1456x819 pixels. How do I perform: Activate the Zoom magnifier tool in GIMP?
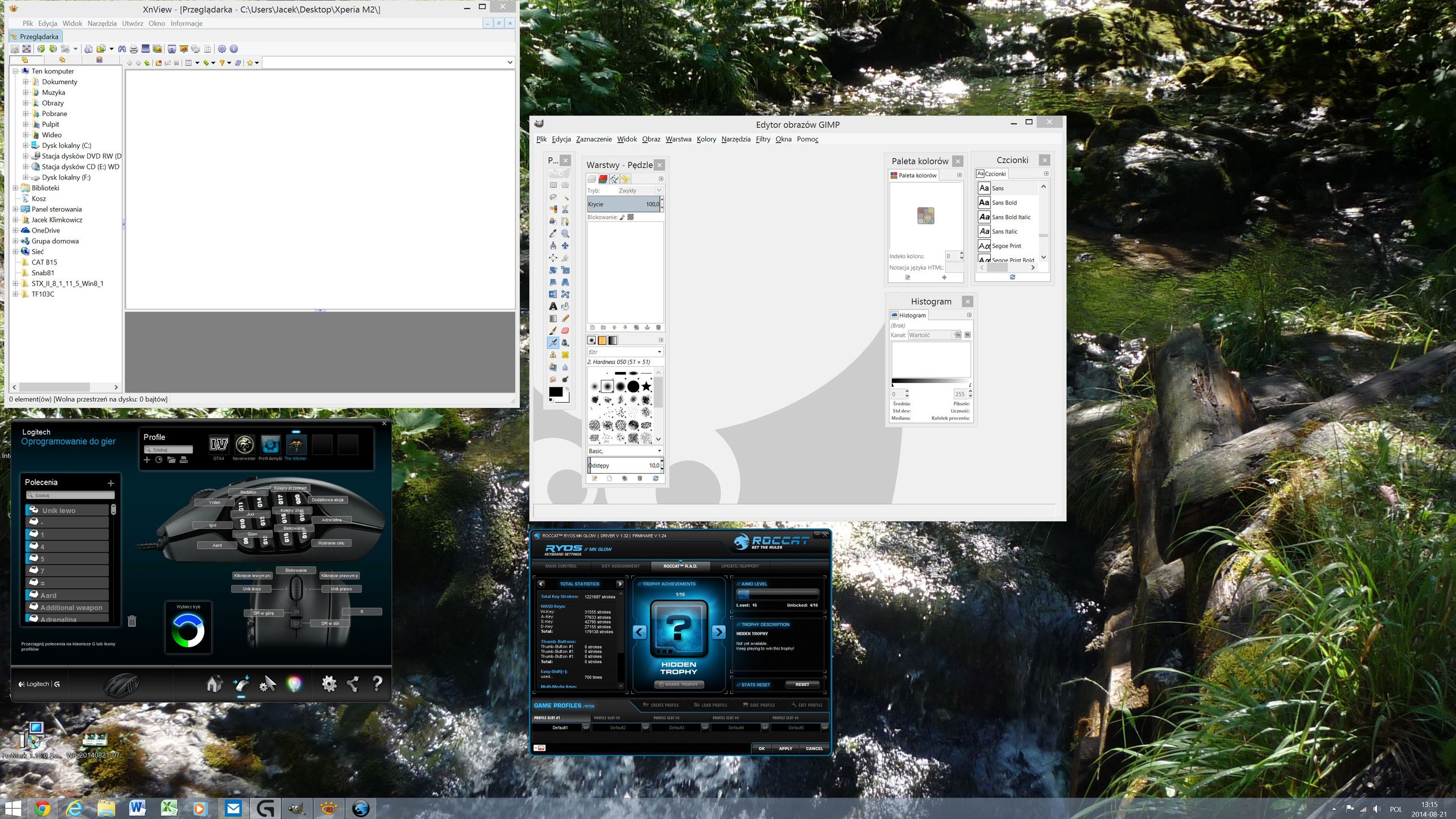coord(565,234)
